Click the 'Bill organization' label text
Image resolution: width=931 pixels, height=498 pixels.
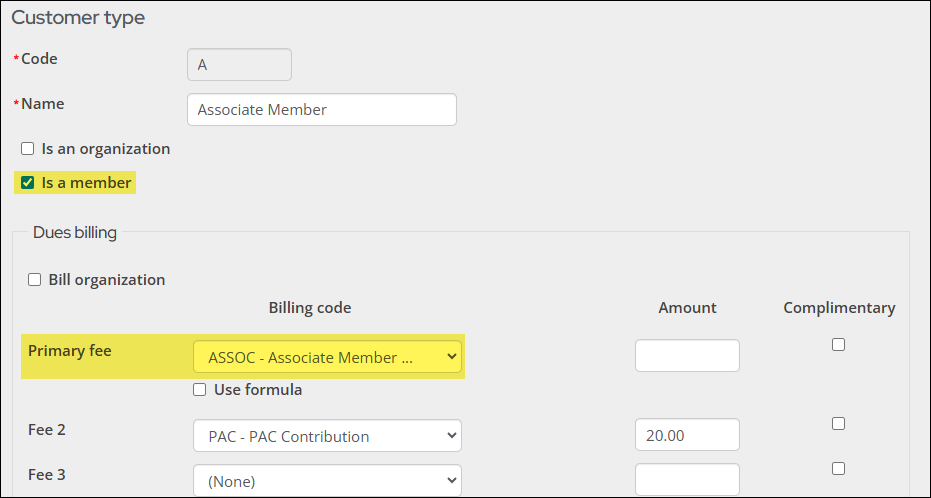pos(106,280)
